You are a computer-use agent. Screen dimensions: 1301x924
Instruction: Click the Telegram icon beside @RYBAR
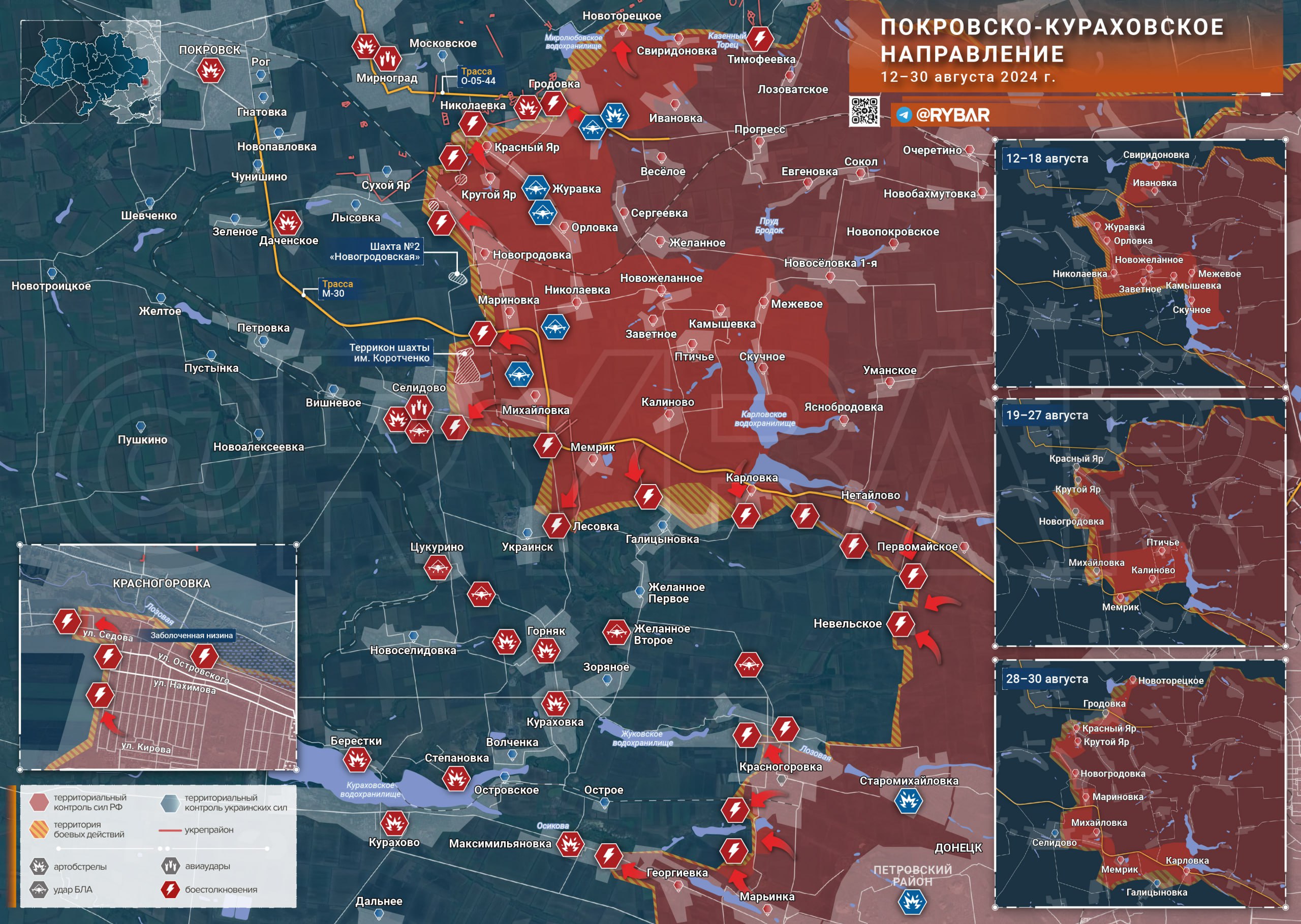tap(904, 115)
